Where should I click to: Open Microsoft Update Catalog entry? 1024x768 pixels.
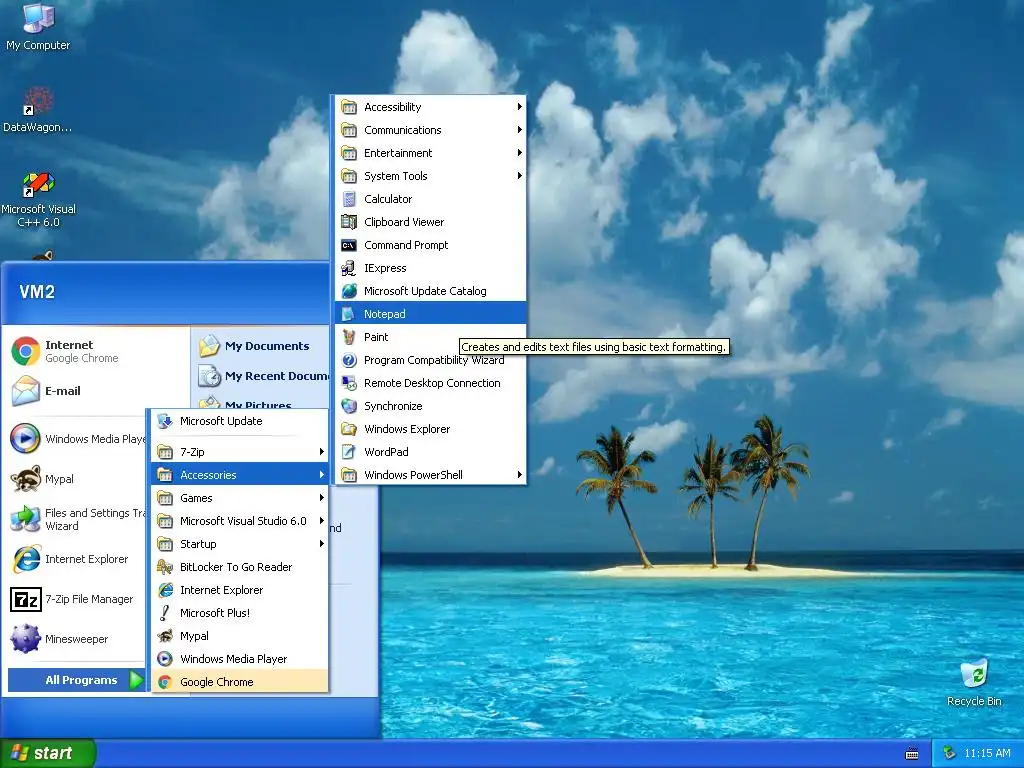[430, 291]
